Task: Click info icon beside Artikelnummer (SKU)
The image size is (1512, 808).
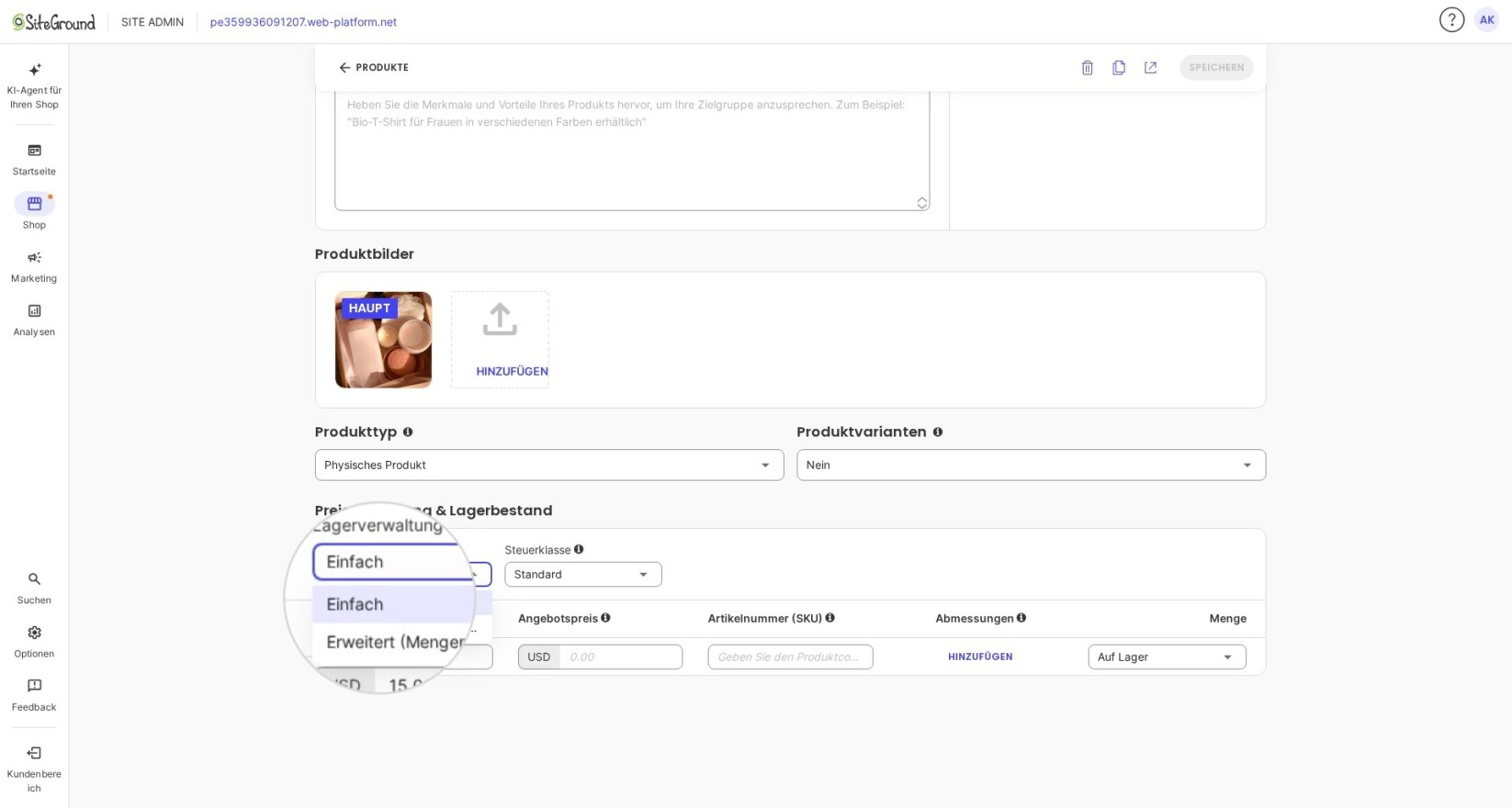Action: coord(829,618)
